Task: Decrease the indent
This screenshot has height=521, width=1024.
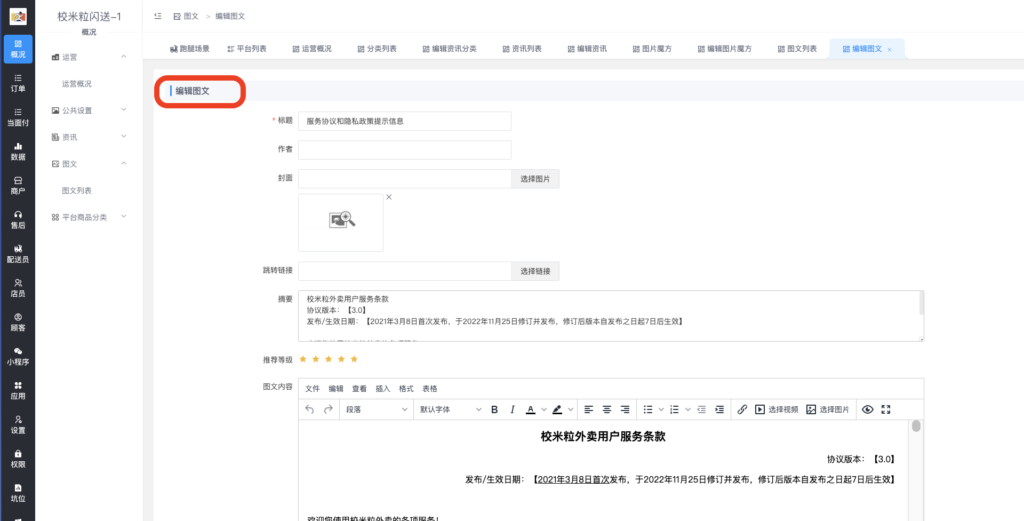Action: pos(701,409)
